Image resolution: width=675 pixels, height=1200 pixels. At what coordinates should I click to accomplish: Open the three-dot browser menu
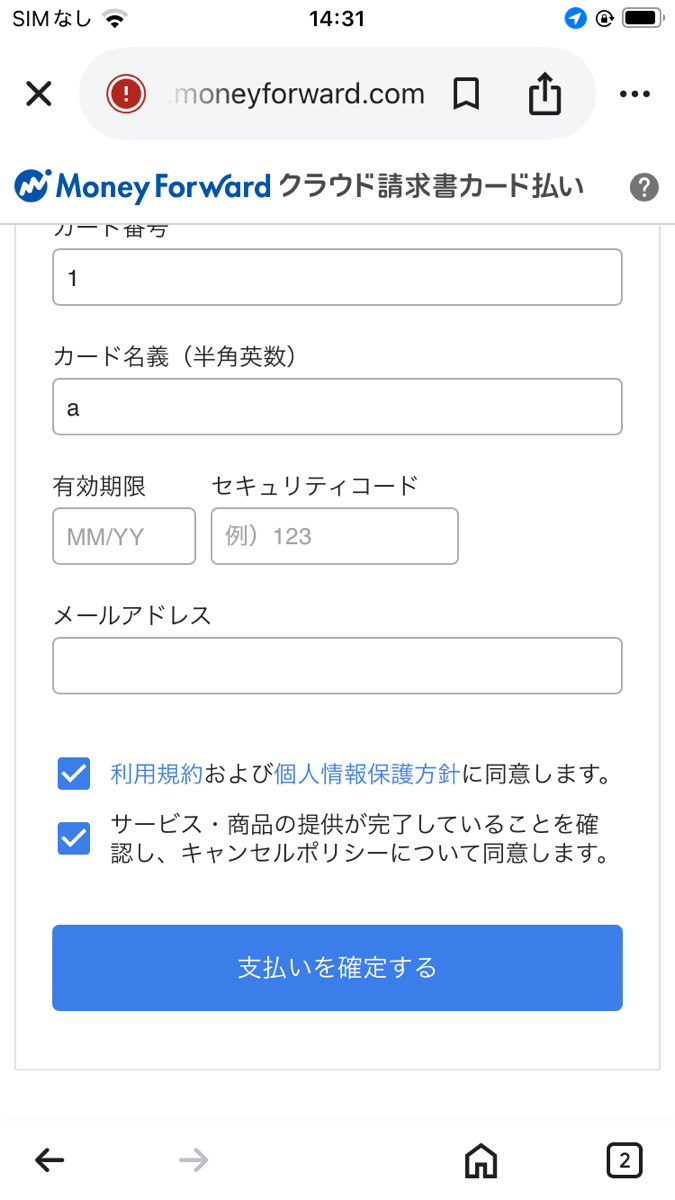click(x=635, y=94)
